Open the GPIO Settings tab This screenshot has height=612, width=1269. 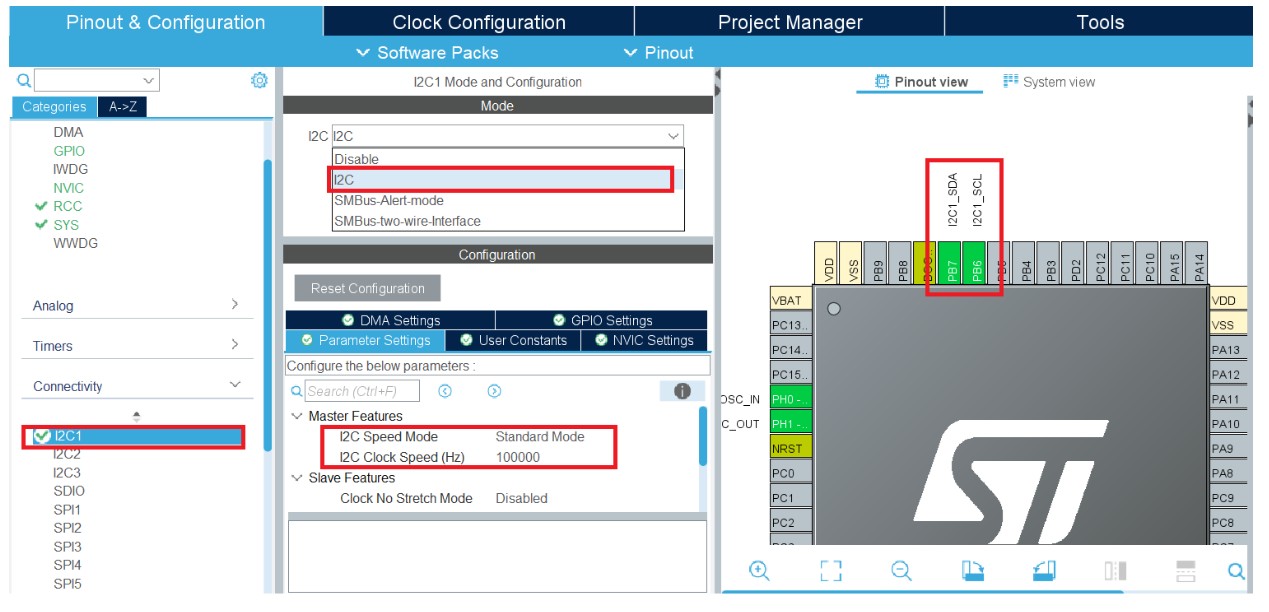click(x=603, y=320)
